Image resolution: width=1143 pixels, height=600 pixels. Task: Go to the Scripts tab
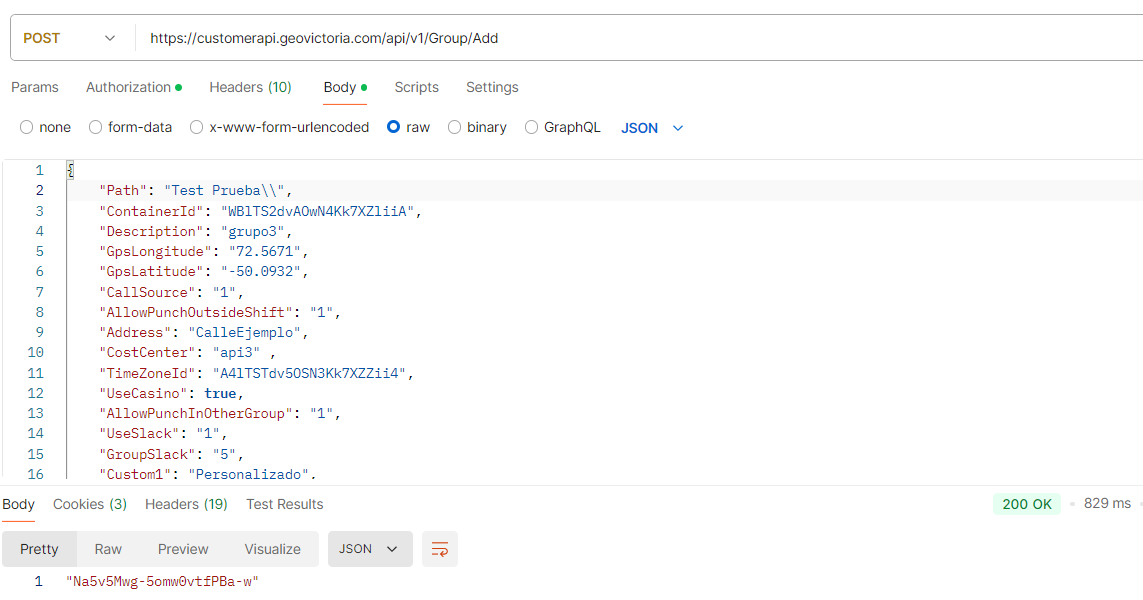tap(416, 87)
